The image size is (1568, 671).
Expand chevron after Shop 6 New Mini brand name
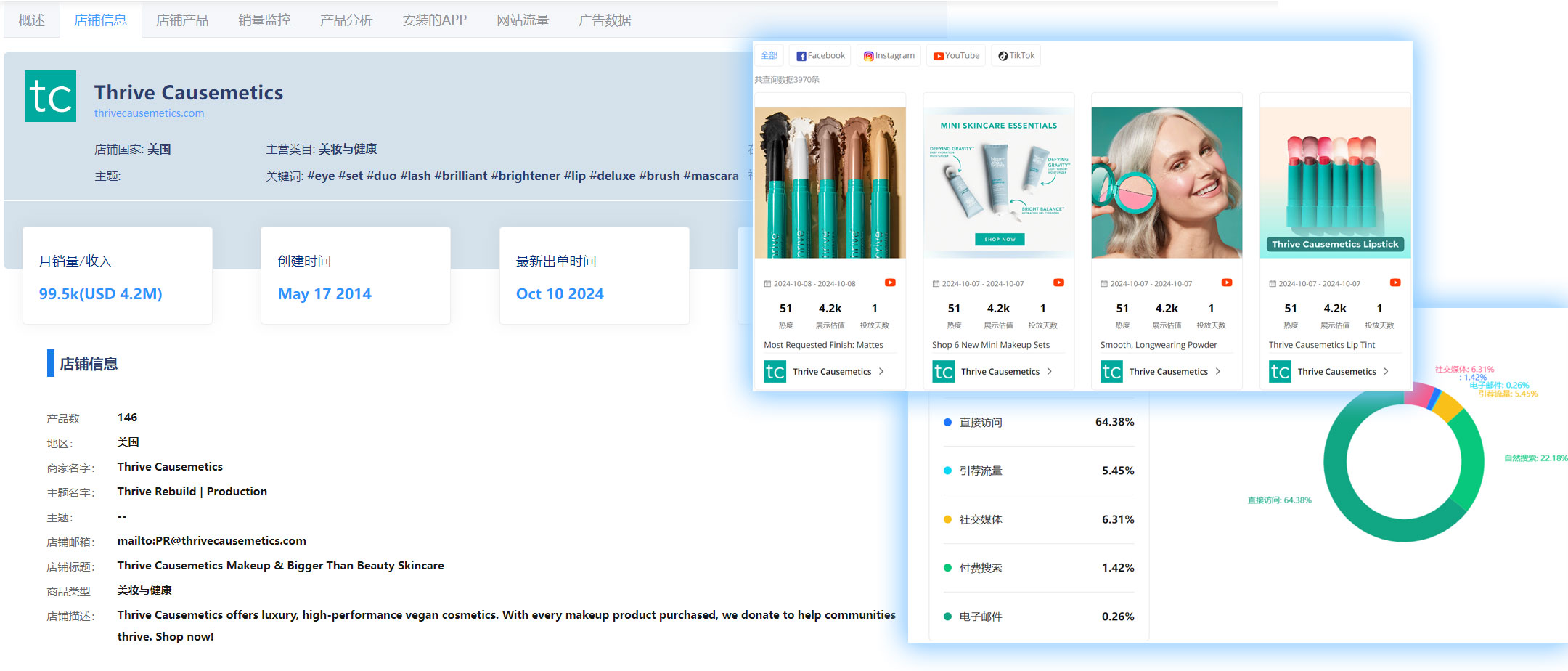(1050, 371)
